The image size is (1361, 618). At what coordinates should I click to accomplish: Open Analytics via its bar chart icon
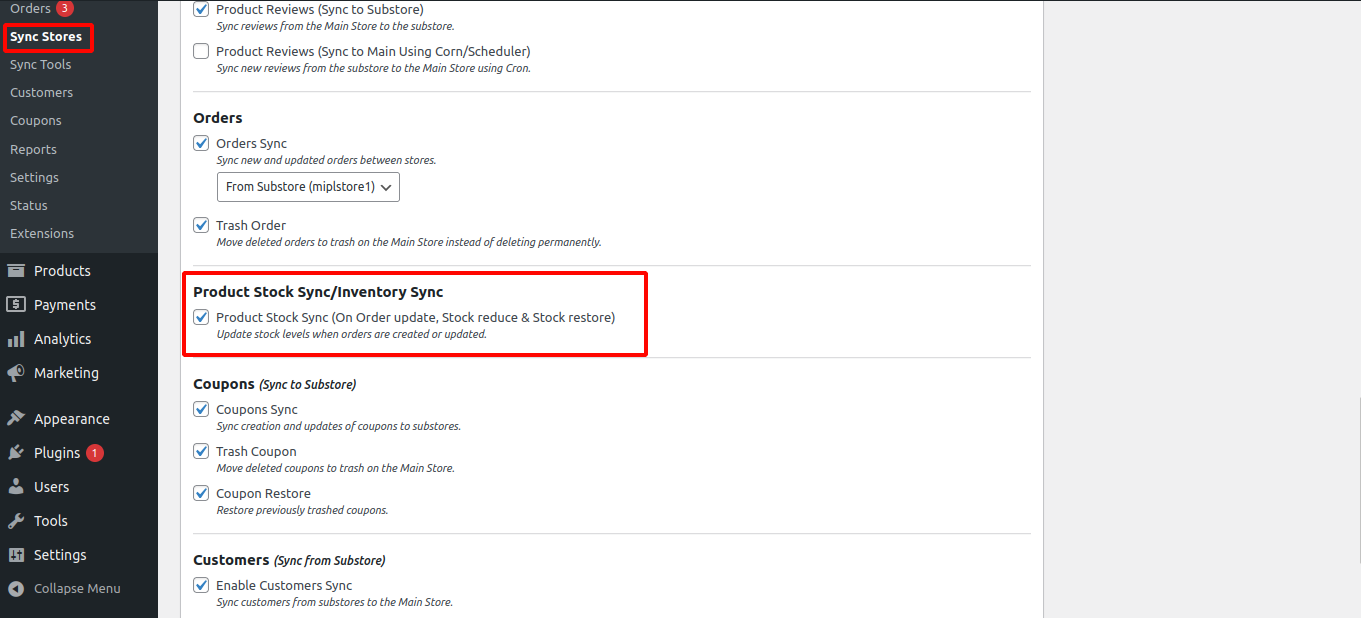pyautogui.click(x=16, y=339)
